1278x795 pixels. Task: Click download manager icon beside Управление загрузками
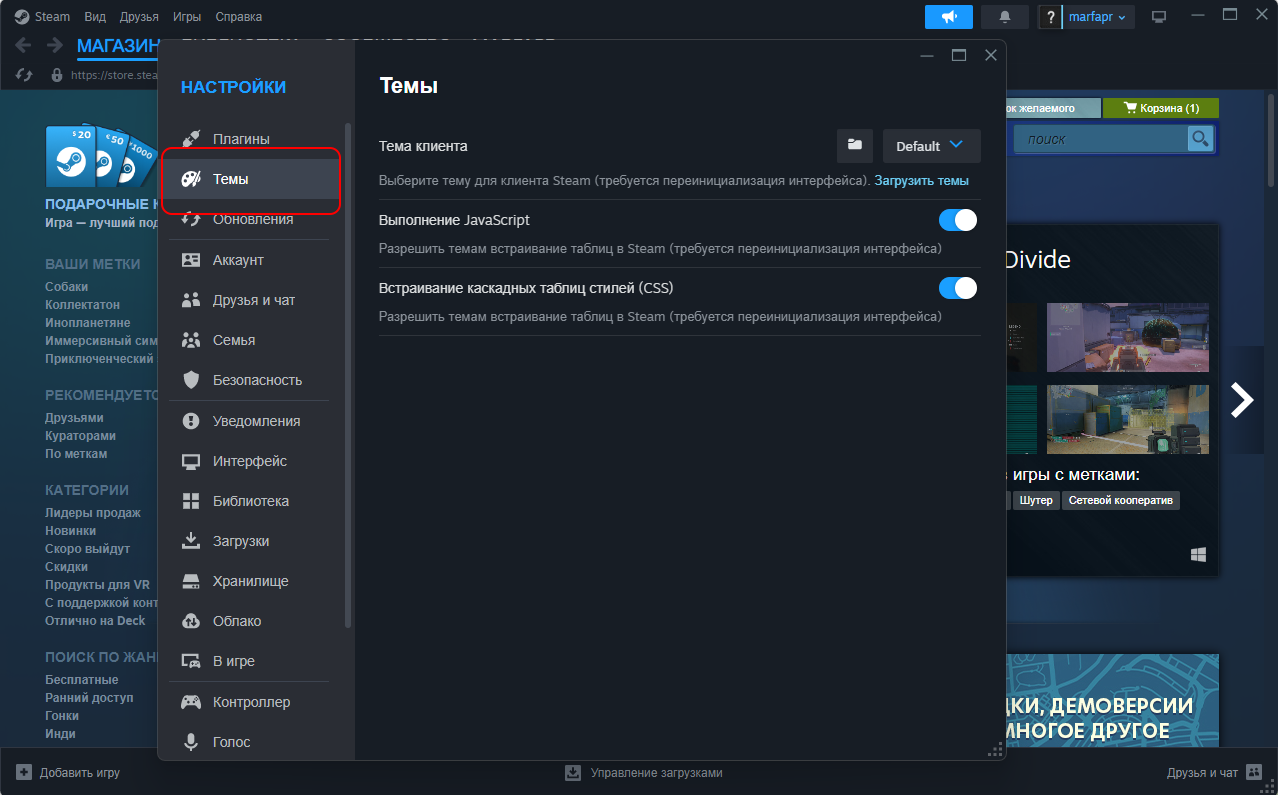point(573,773)
